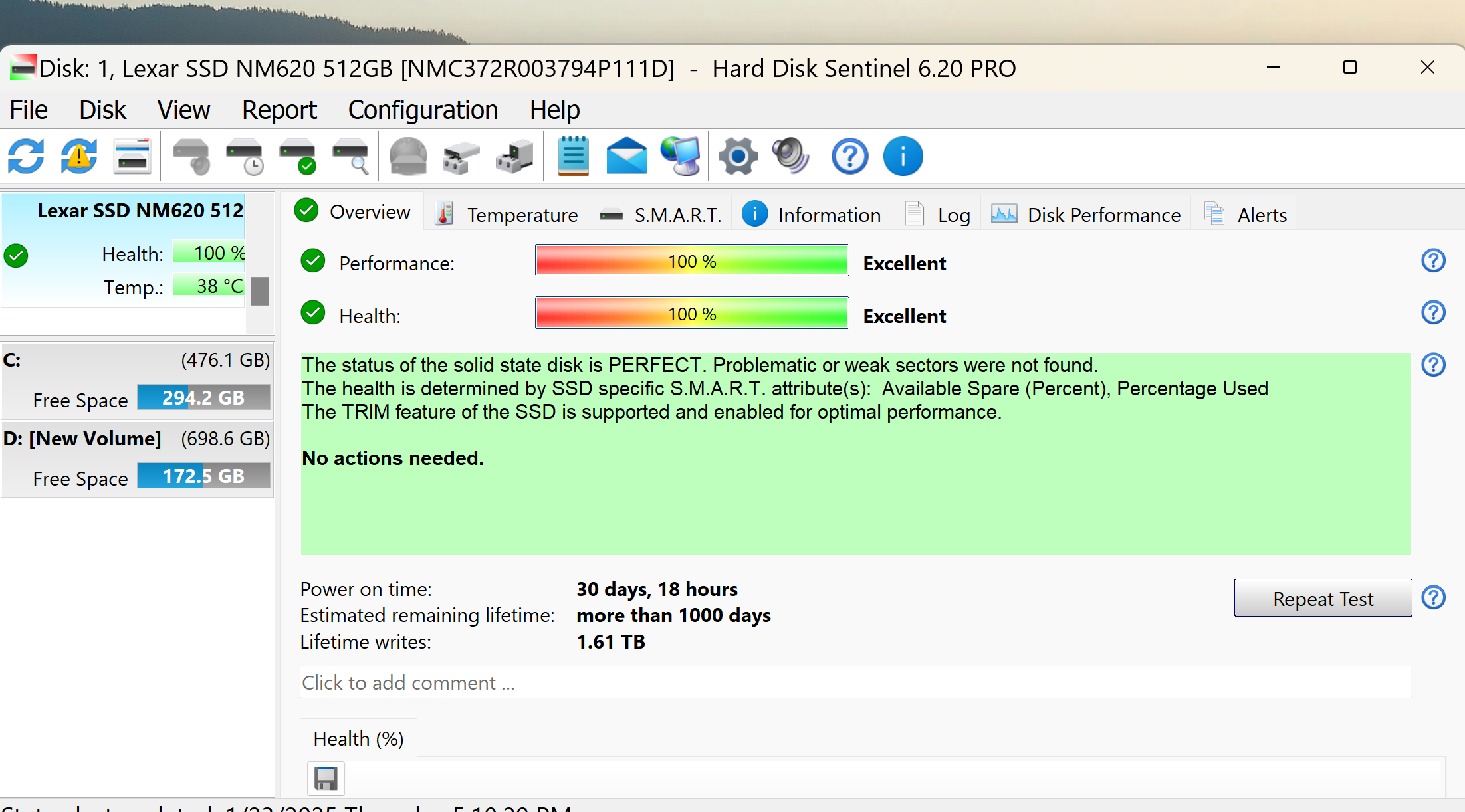The image size is (1465, 812).
Task: Click help icon beside status text box
Action: click(1434, 365)
